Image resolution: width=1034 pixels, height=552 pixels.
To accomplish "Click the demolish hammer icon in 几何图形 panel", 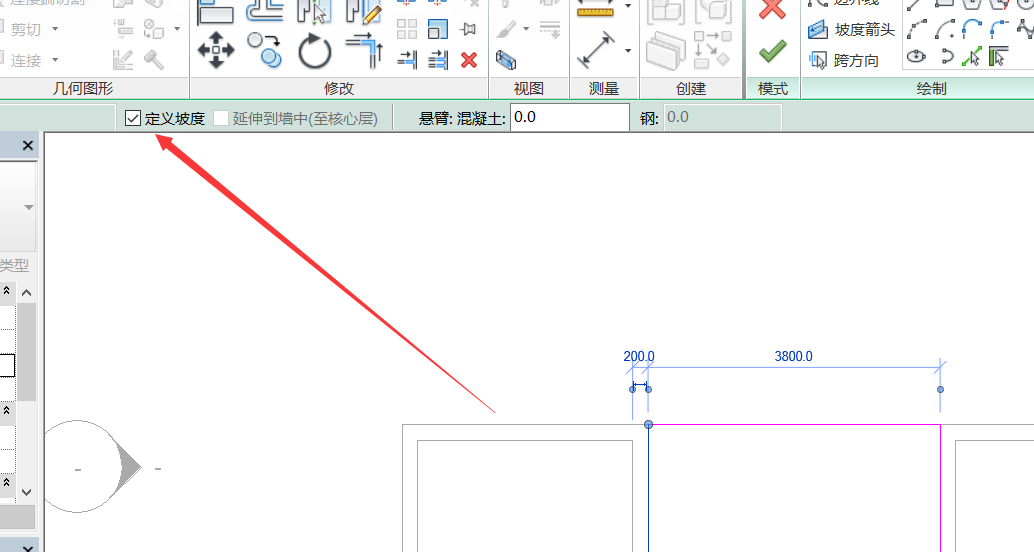I will coord(154,60).
